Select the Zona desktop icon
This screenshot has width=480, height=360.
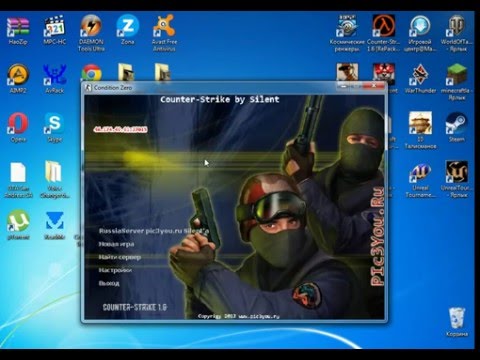[127, 30]
